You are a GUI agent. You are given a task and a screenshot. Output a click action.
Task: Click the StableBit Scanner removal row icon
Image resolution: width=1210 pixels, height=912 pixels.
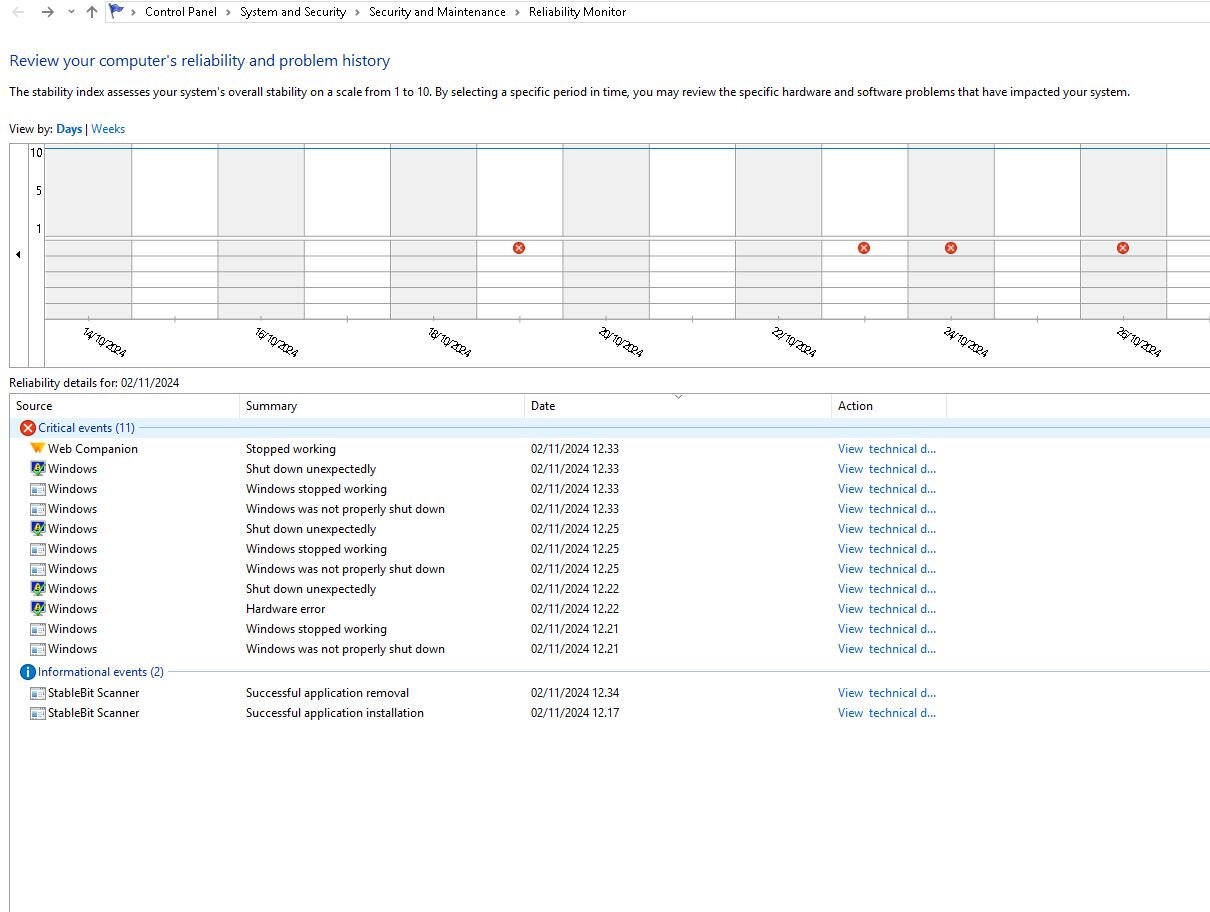(38, 693)
